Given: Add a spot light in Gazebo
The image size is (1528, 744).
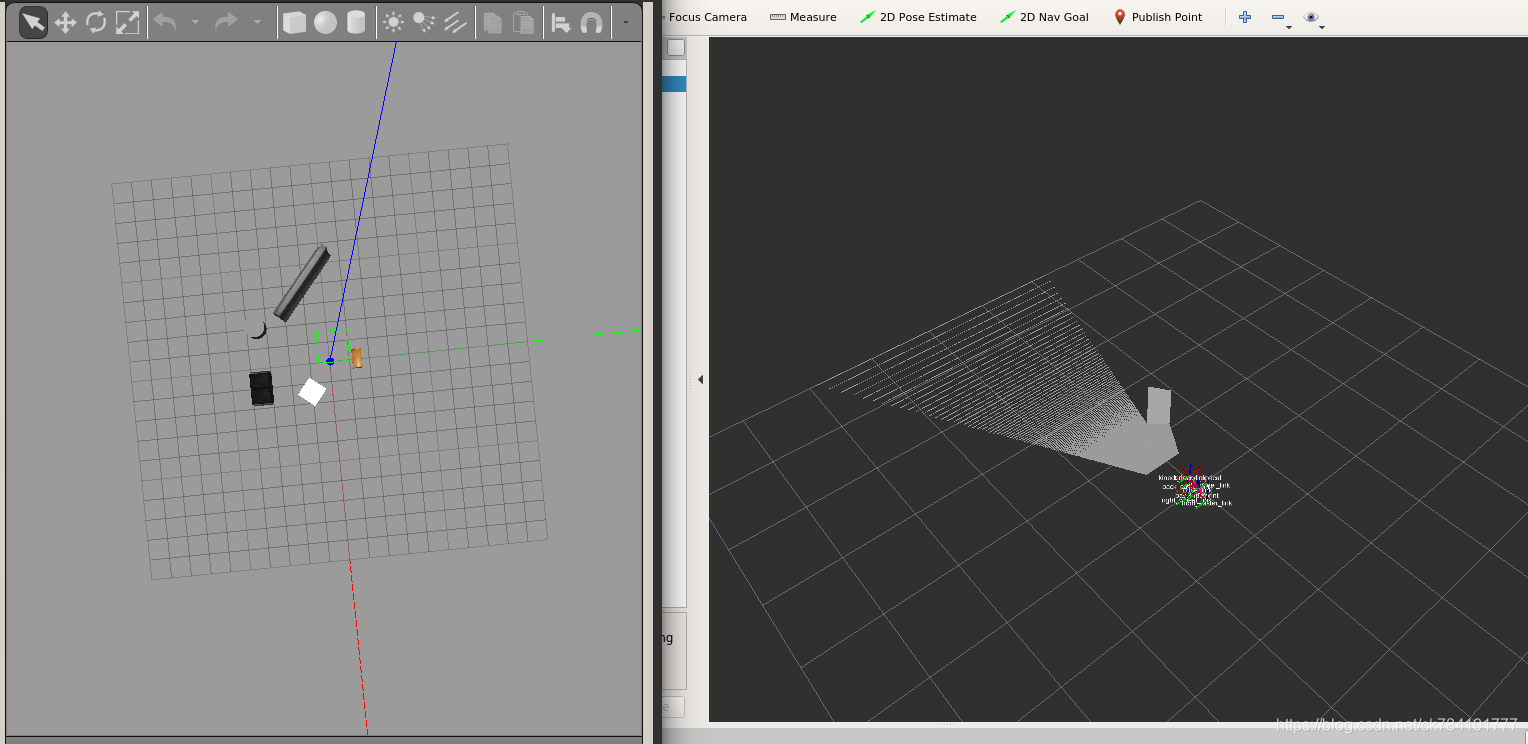Looking at the screenshot, I should pyautogui.click(x=424, y=22).
